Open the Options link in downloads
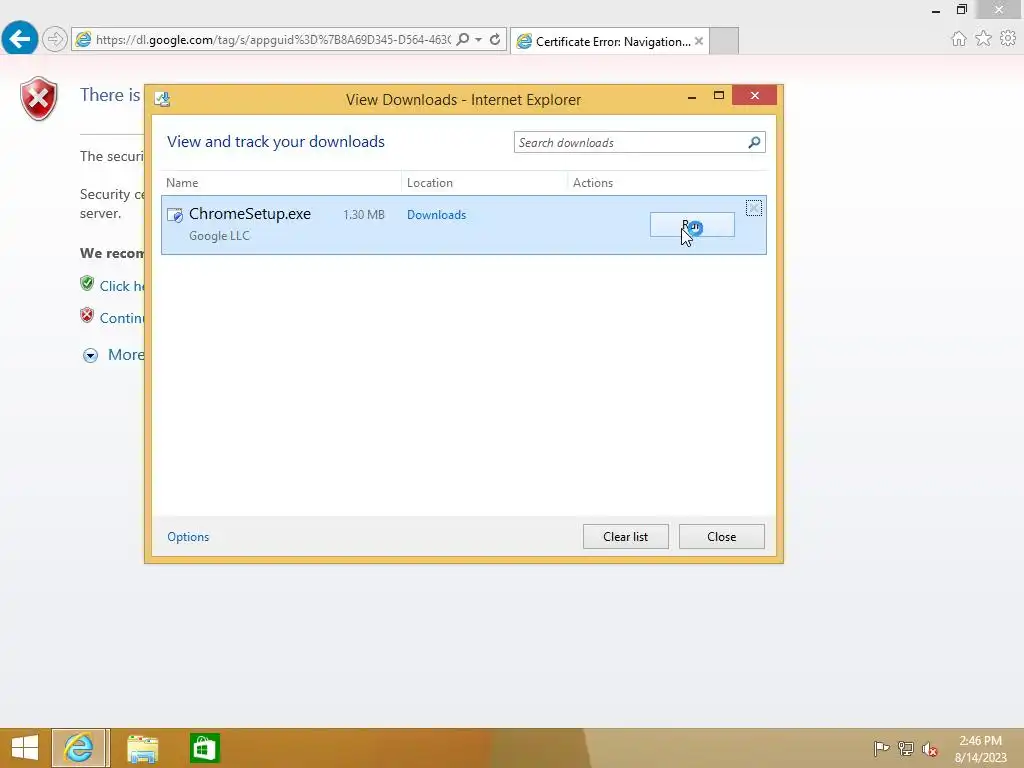Screen dimensions: 1024x768 coord(188,537)
